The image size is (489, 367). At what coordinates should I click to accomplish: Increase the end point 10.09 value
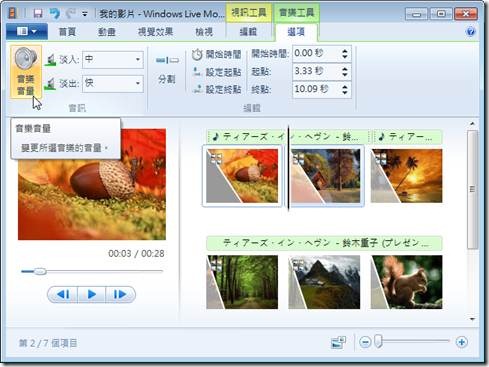(x=345, y=86)
